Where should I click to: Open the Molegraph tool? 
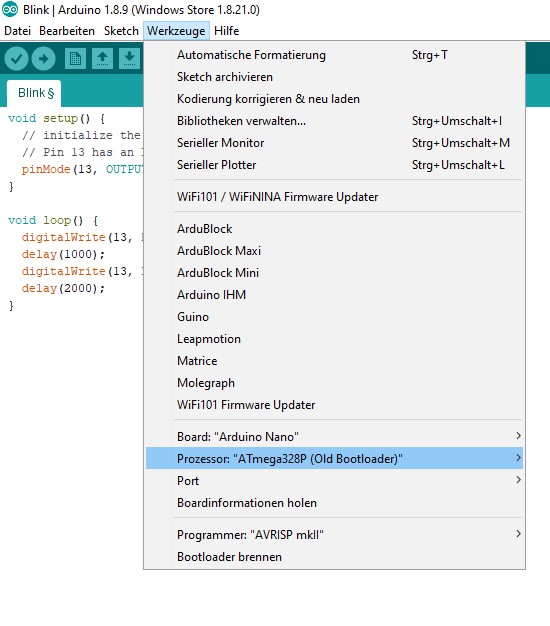(x=334, y=383)
